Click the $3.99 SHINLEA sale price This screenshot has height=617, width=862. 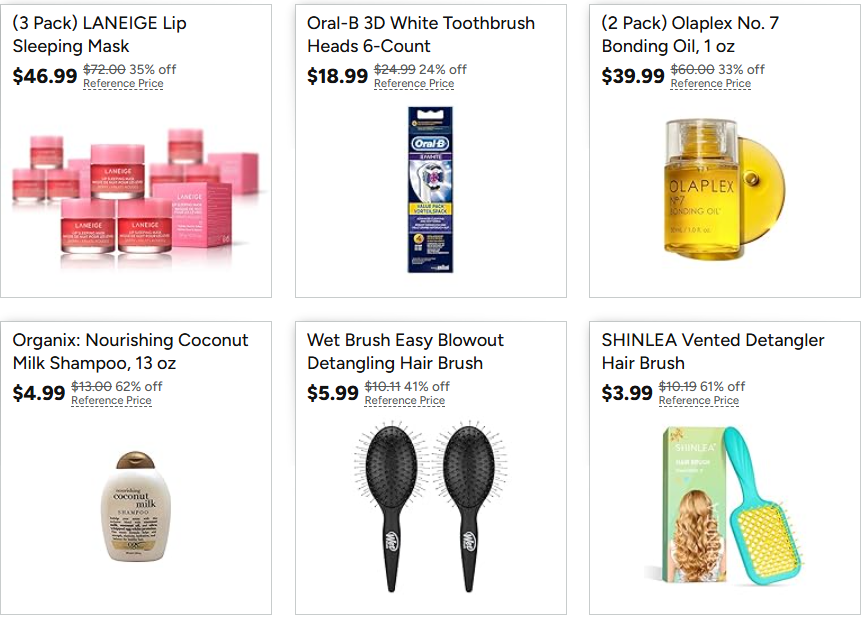pos(627,393)
